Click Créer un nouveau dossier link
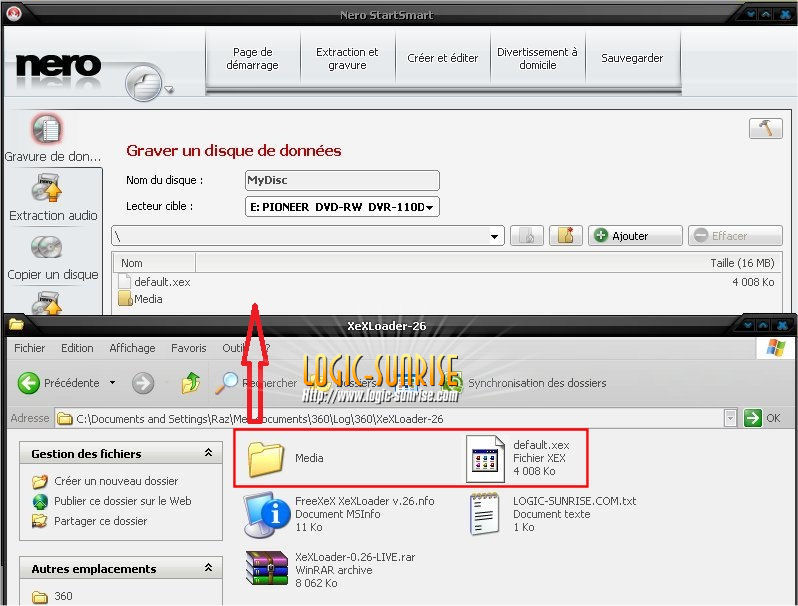This screenshot has width=798, height=606. 116,481
